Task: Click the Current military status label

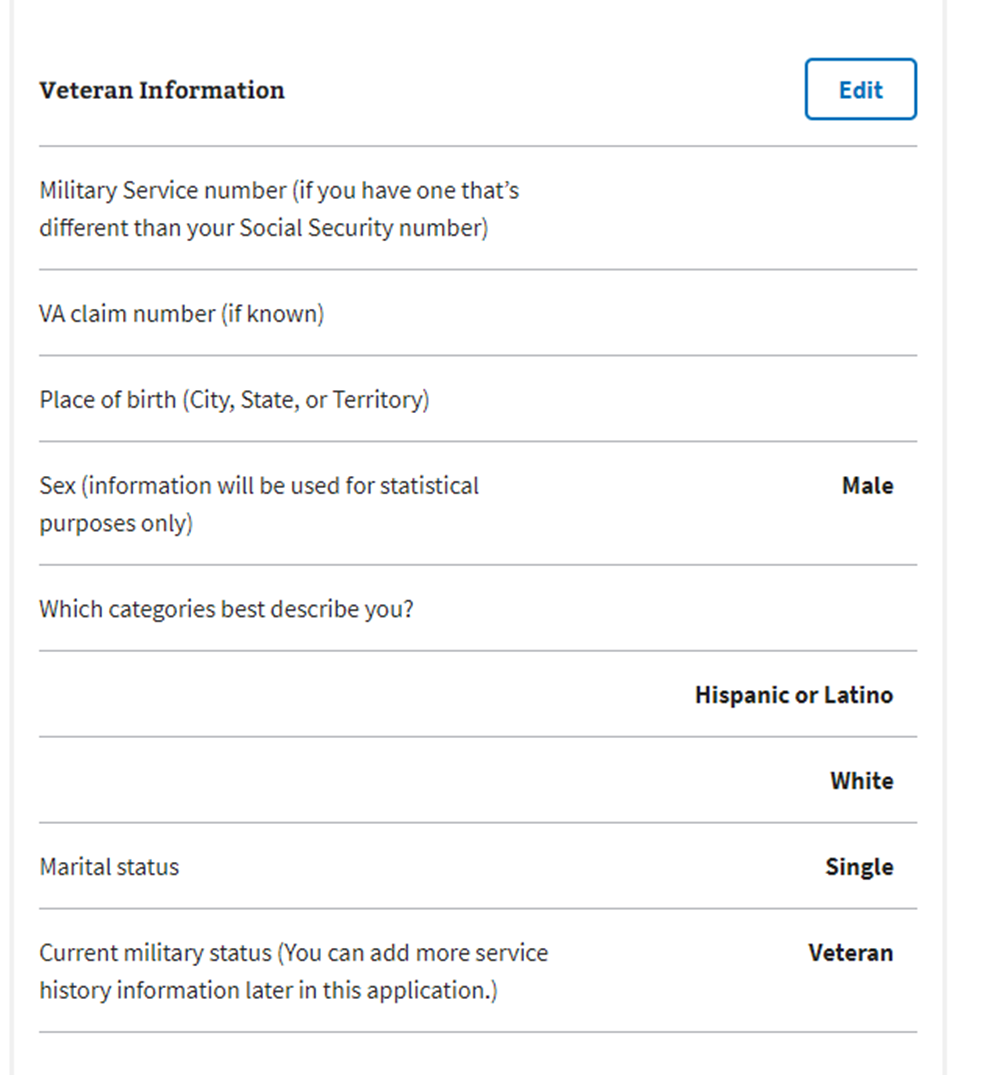Action: [293, 971]
